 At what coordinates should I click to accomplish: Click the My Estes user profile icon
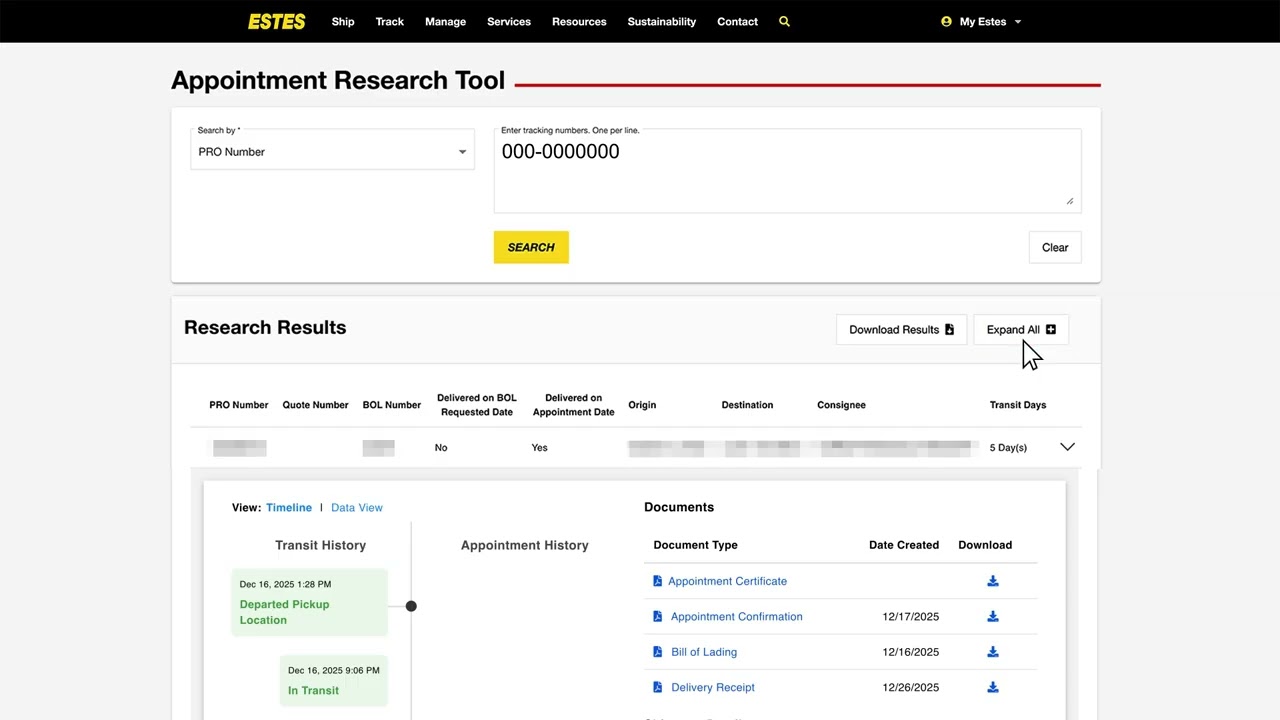[946, 21]
